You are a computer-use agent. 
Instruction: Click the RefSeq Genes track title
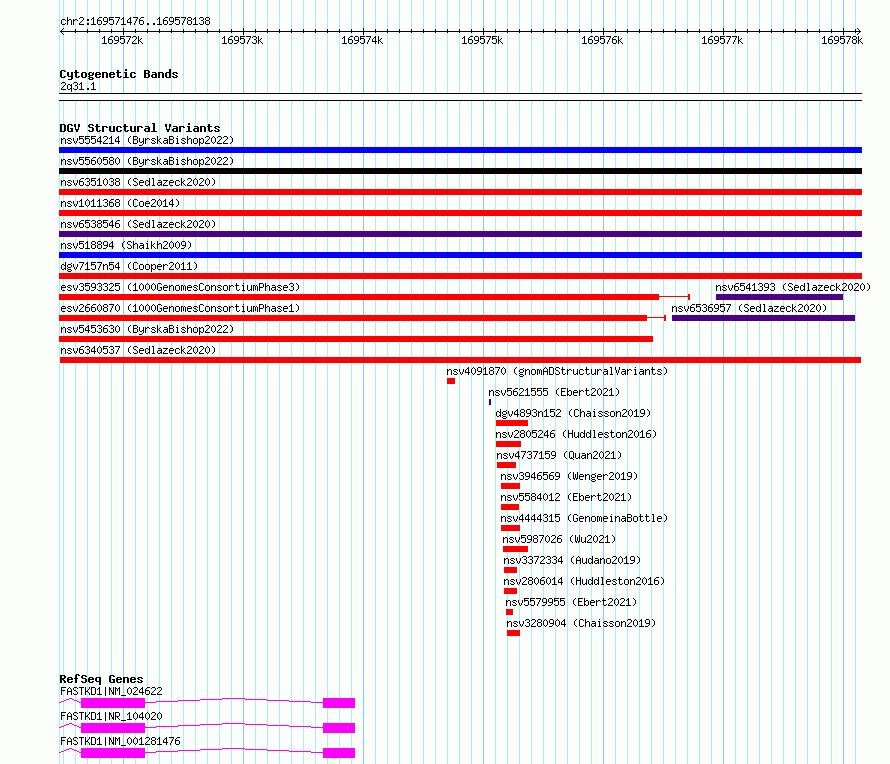pyautogui.click(x=101, y=679)
